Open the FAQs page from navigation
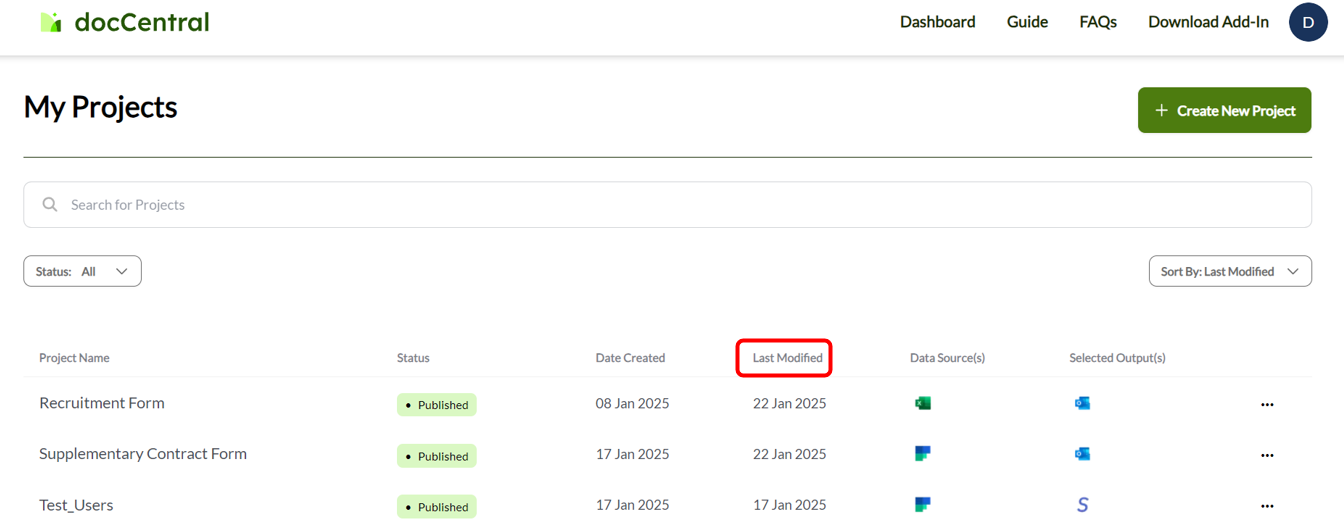The height and width of the screenshot is (522, 1344). [x=1097, y=22]
